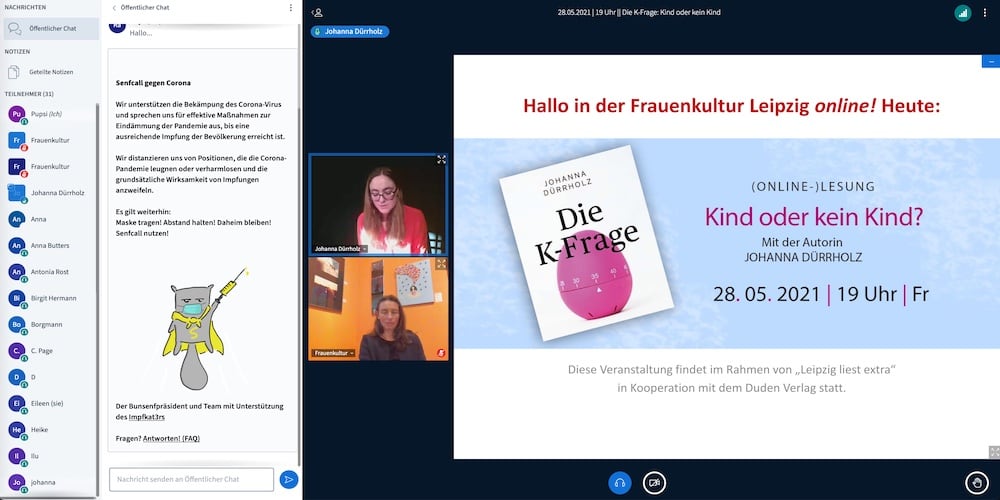
Task: Select participant Birgit Hermann in list
Action: tap(53, 298)
